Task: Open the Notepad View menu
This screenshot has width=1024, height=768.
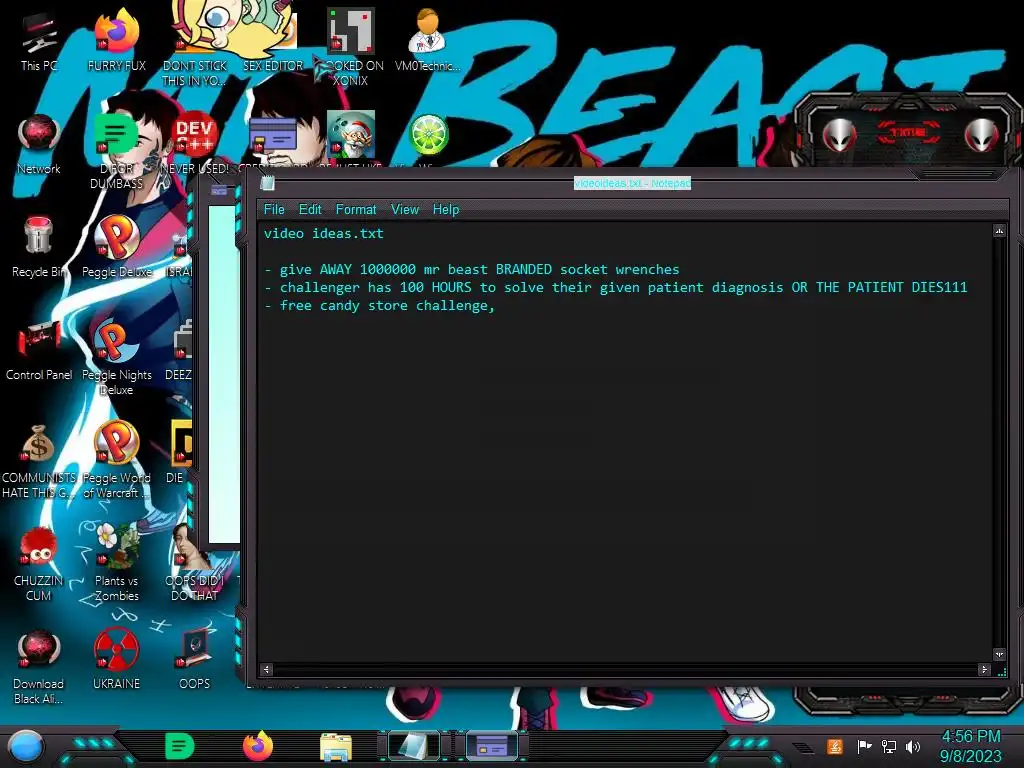Action: 405,210
